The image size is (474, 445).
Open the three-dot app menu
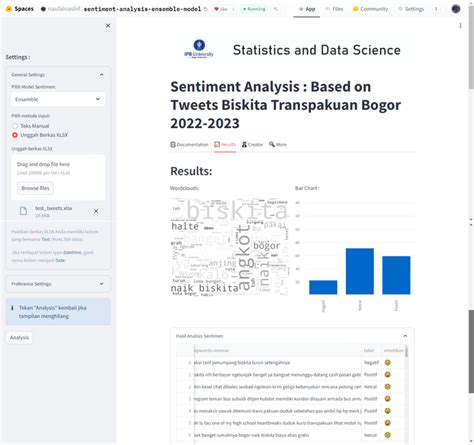[460, 26]
